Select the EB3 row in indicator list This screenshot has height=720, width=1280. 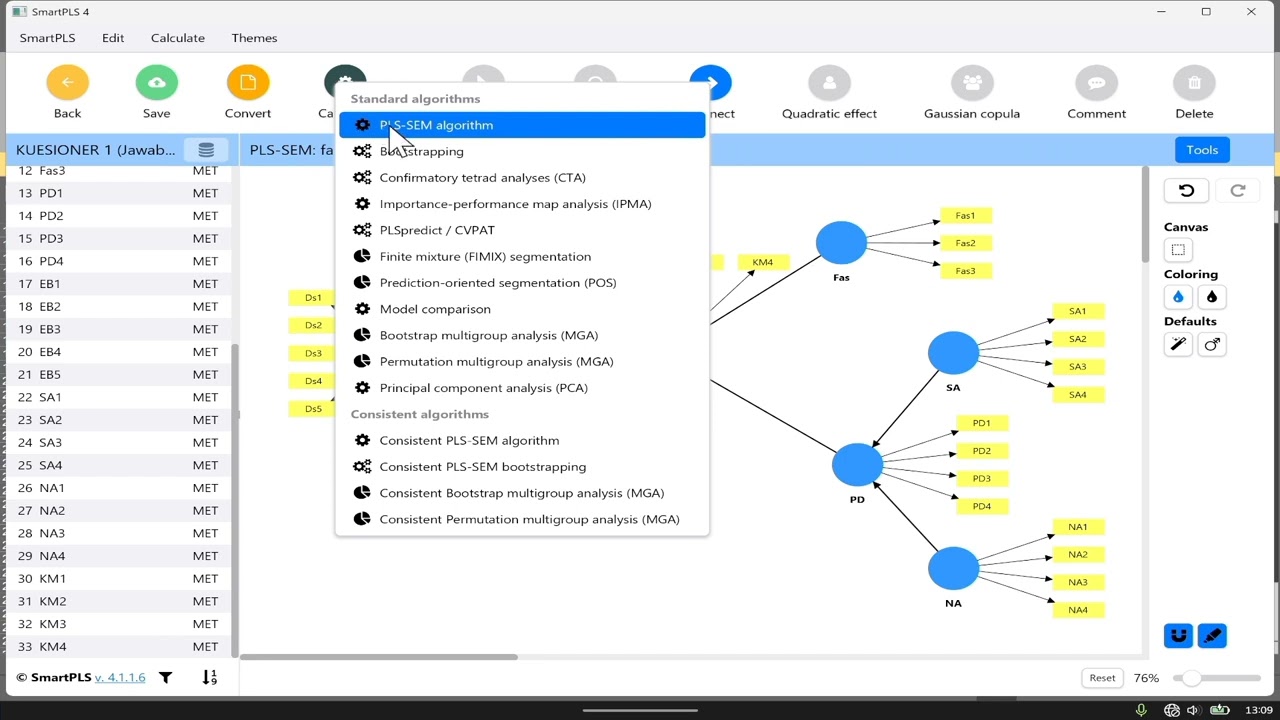click(x=118, y=329)
